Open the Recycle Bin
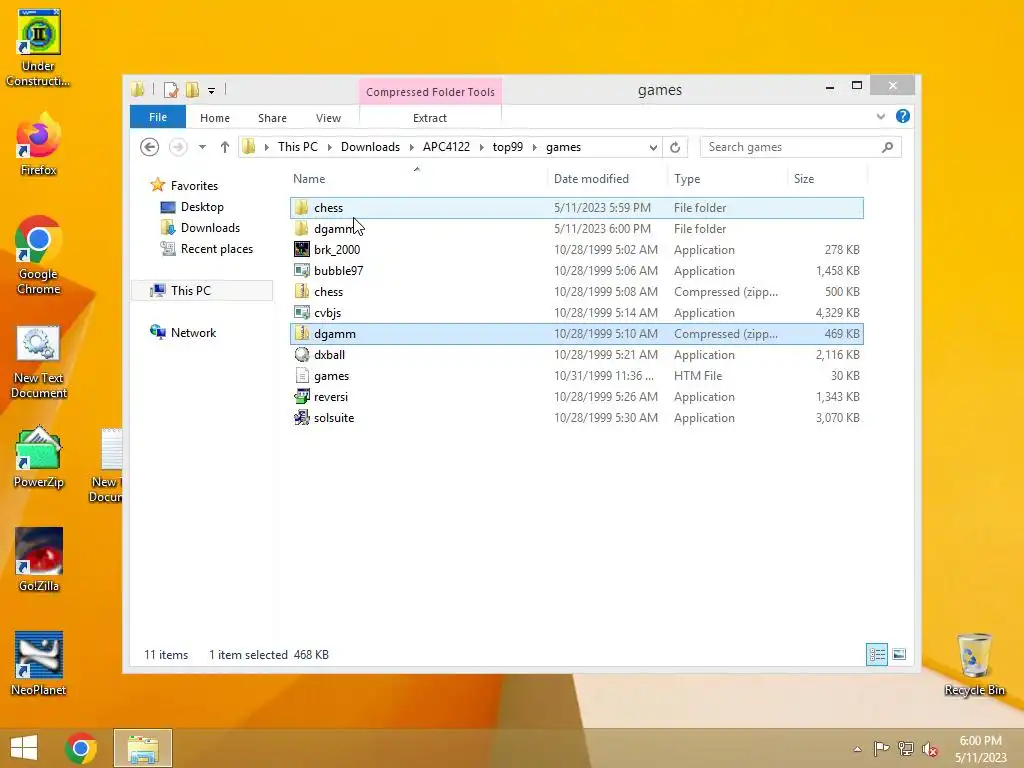The image size is (1024, 768). point(974,664)
